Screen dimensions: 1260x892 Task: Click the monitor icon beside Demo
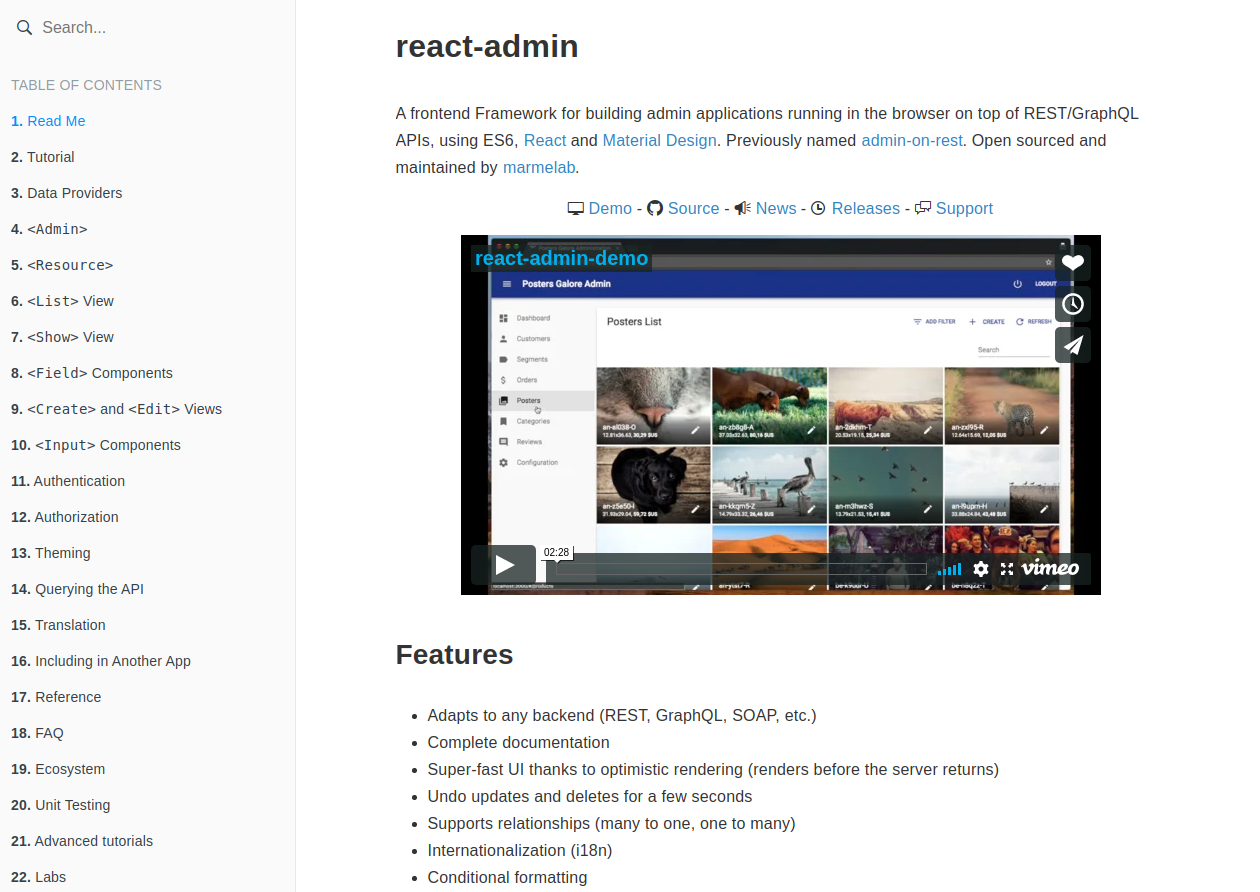tap(576, 208)
